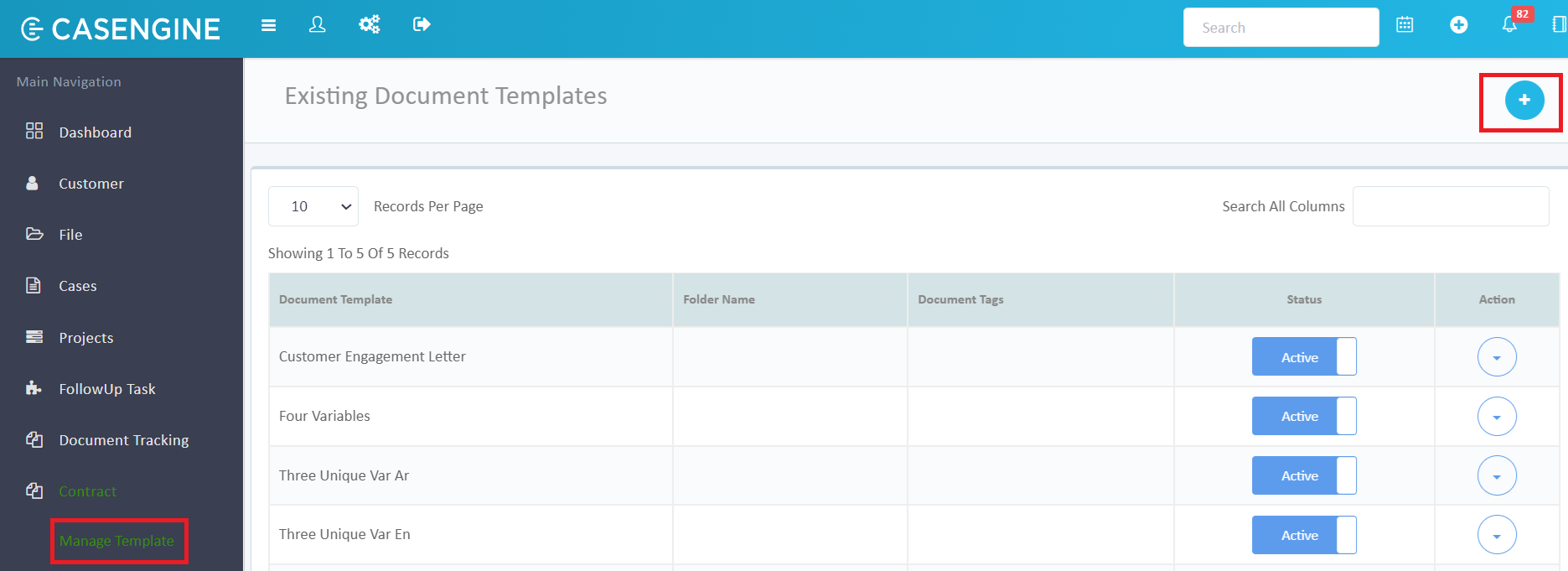This screenshot has height=571, width=1568.
Task: Open notifications bell with 82 badge
Action: coord(1510,24)
